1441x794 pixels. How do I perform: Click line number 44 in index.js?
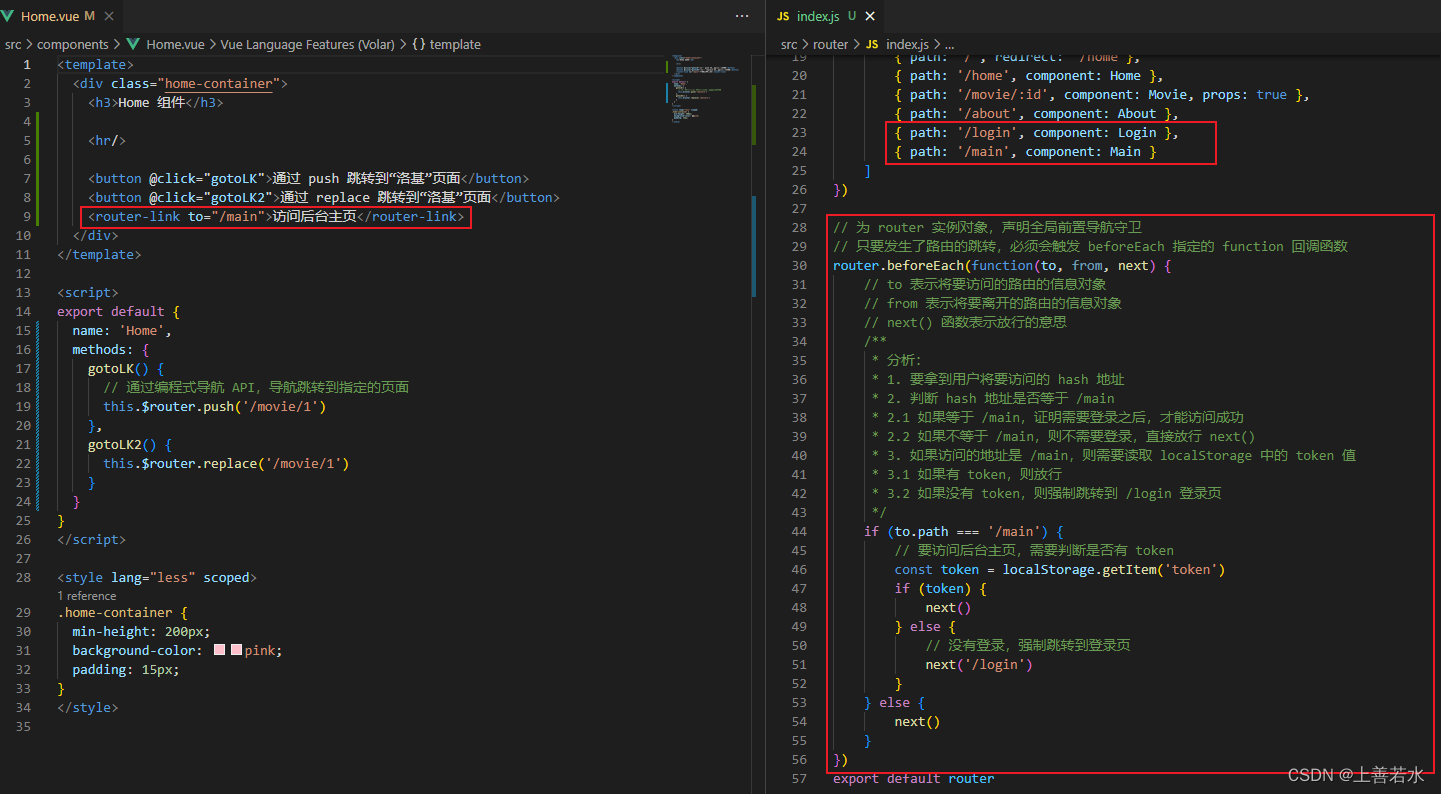point(798,531)
